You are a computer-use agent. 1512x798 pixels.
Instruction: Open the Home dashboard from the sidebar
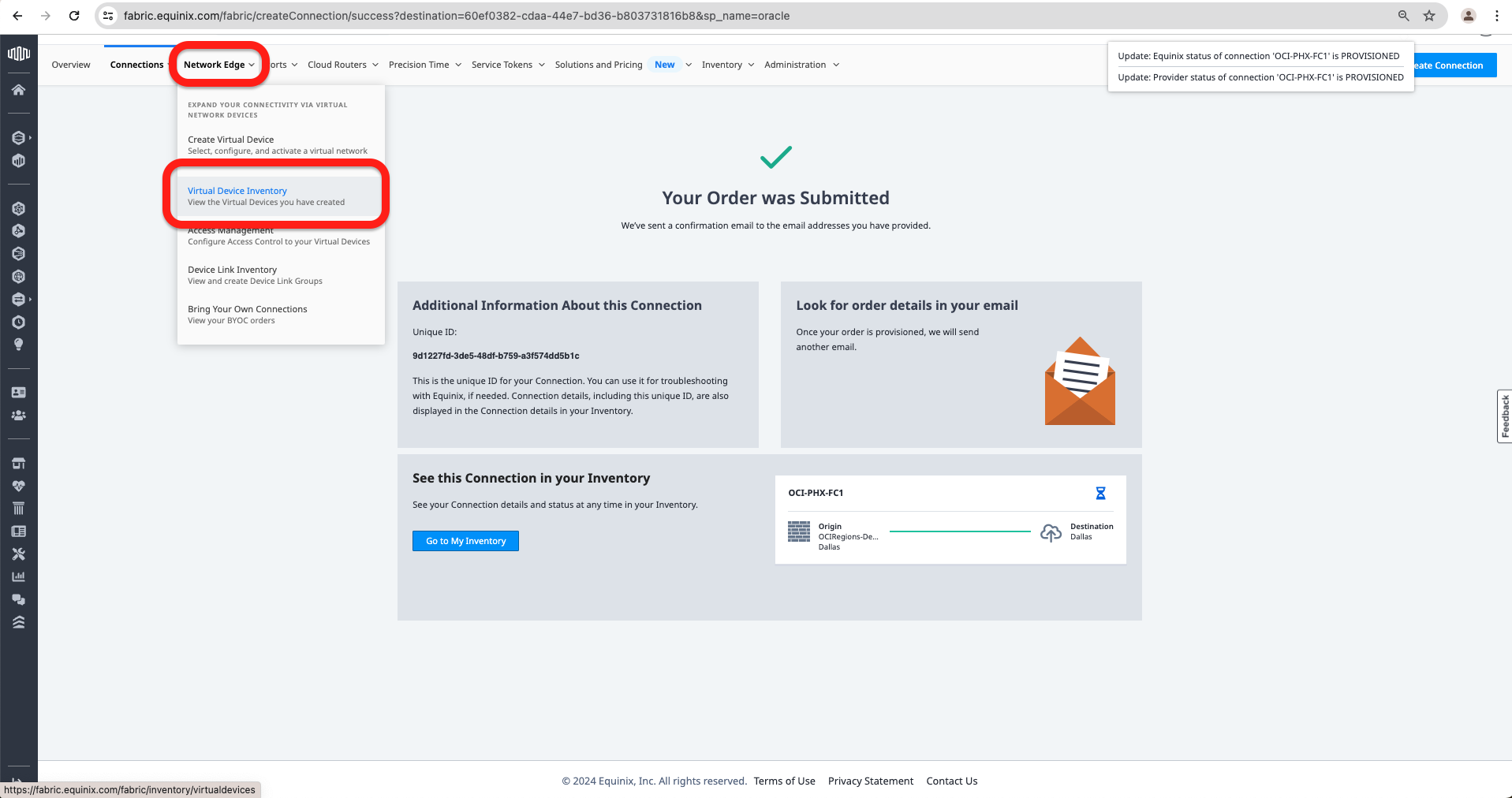tap(19, 90)
